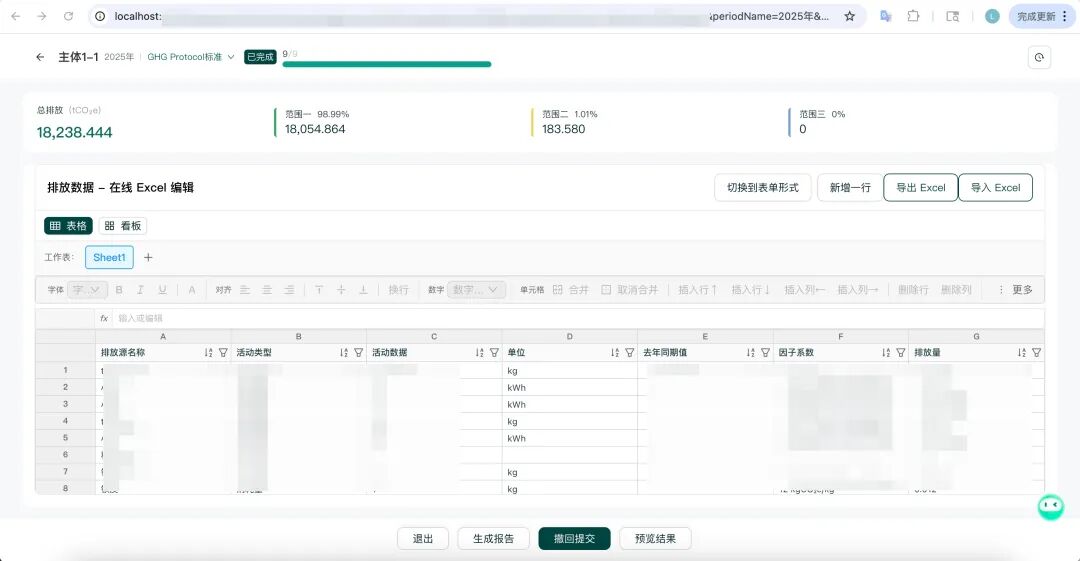Select the Sheet1 worksheet tab

pyautogui.click(x=109, y=257)
